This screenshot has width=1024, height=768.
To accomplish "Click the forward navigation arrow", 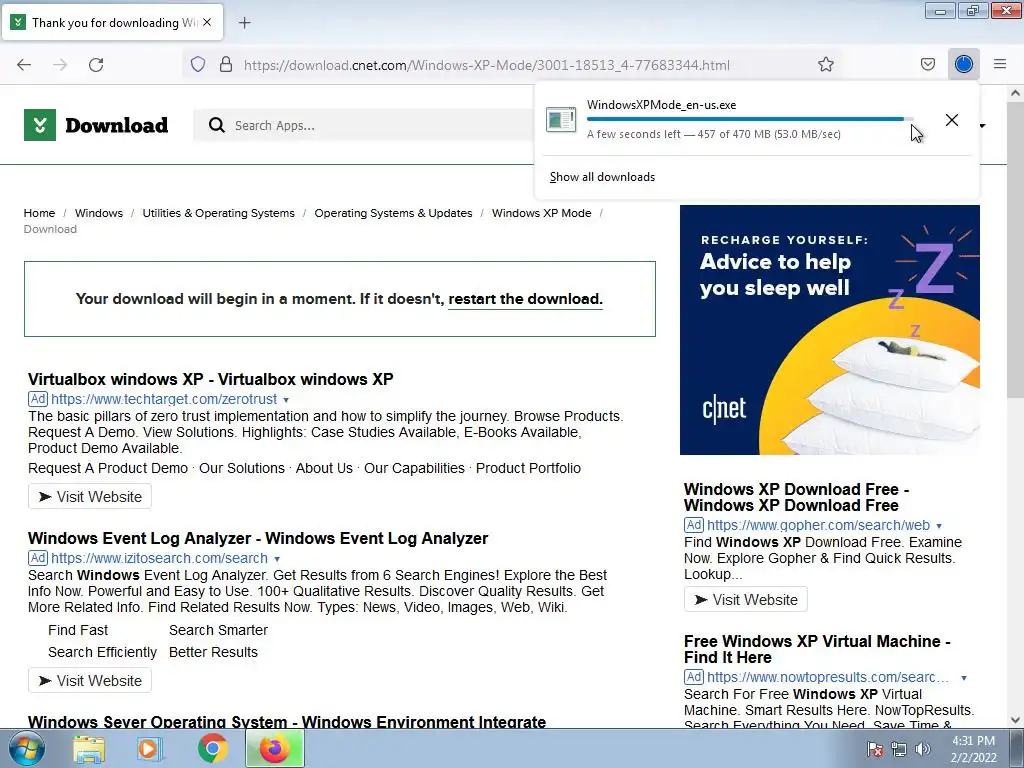I will 60,65.
